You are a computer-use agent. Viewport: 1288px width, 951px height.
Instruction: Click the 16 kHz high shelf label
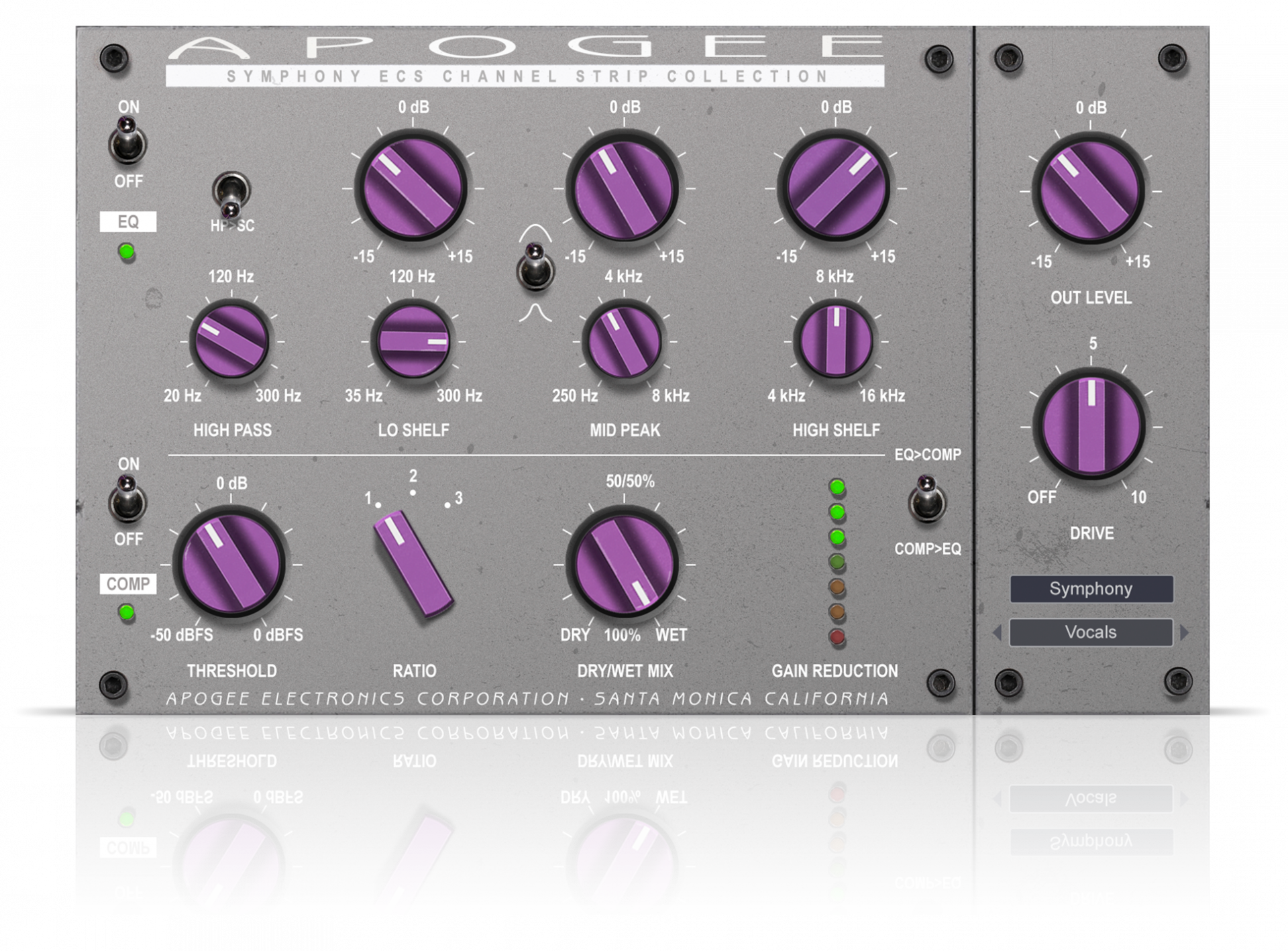882,396
